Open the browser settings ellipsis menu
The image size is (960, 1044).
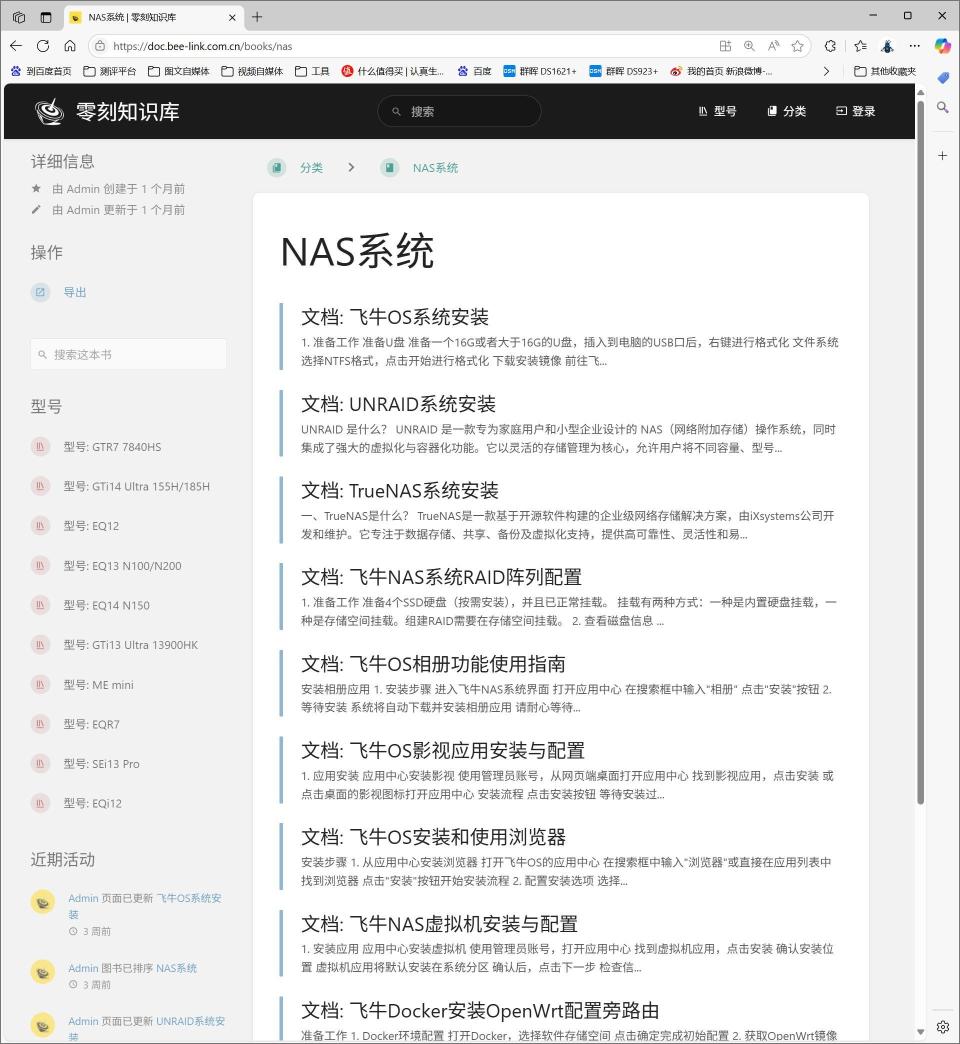pyautogui.click(x=915, y=46)
